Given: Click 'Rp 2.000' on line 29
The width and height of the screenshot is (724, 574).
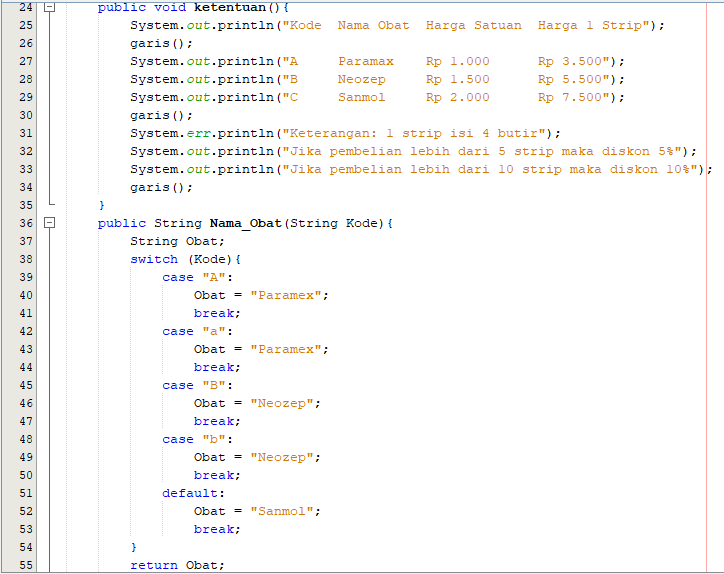Looking at the screenshot, I should [x=458, y=97].
